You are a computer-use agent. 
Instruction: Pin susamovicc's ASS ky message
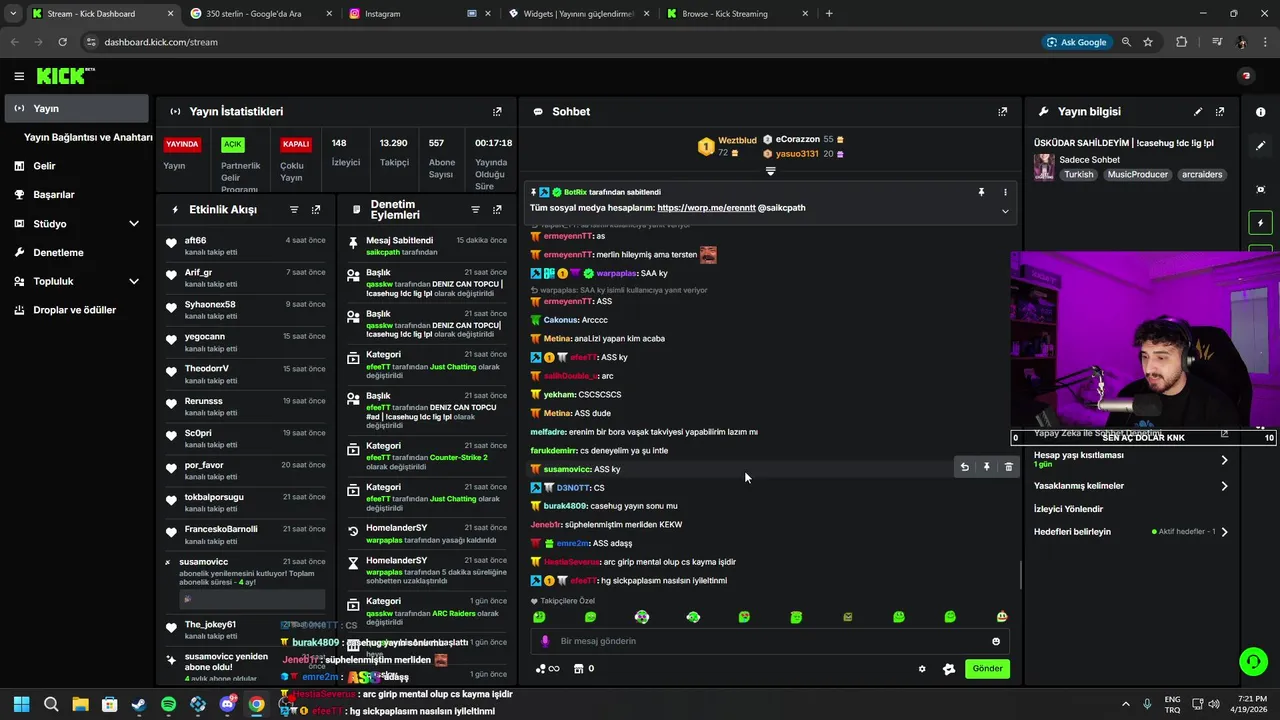coord(986,467)
